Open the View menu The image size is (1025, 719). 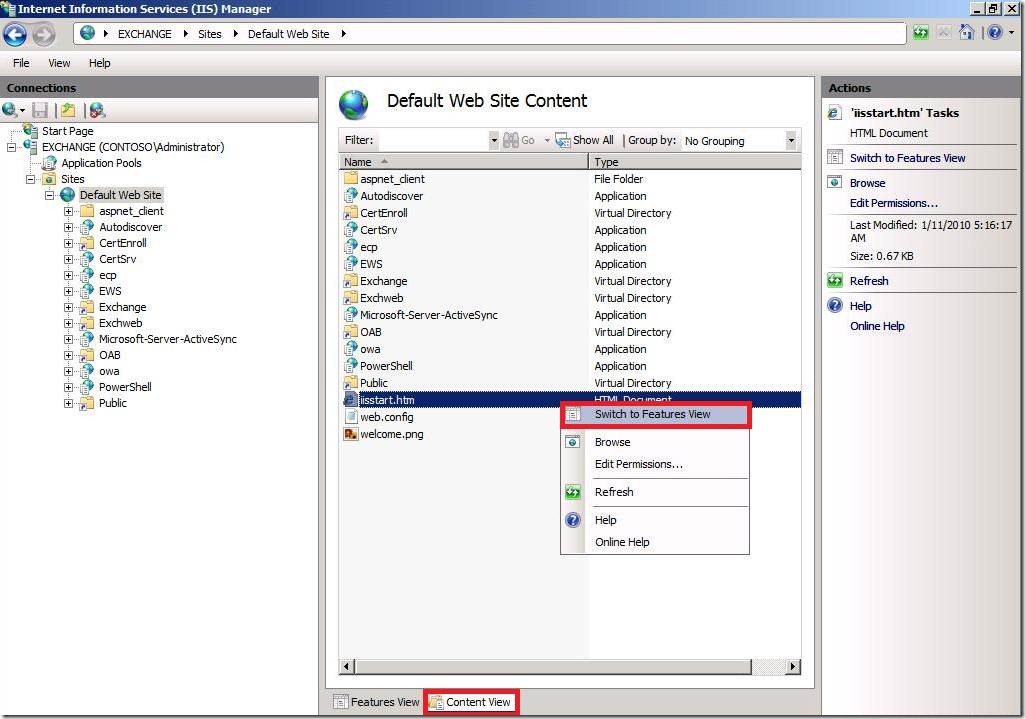click(x=59, y=63)
